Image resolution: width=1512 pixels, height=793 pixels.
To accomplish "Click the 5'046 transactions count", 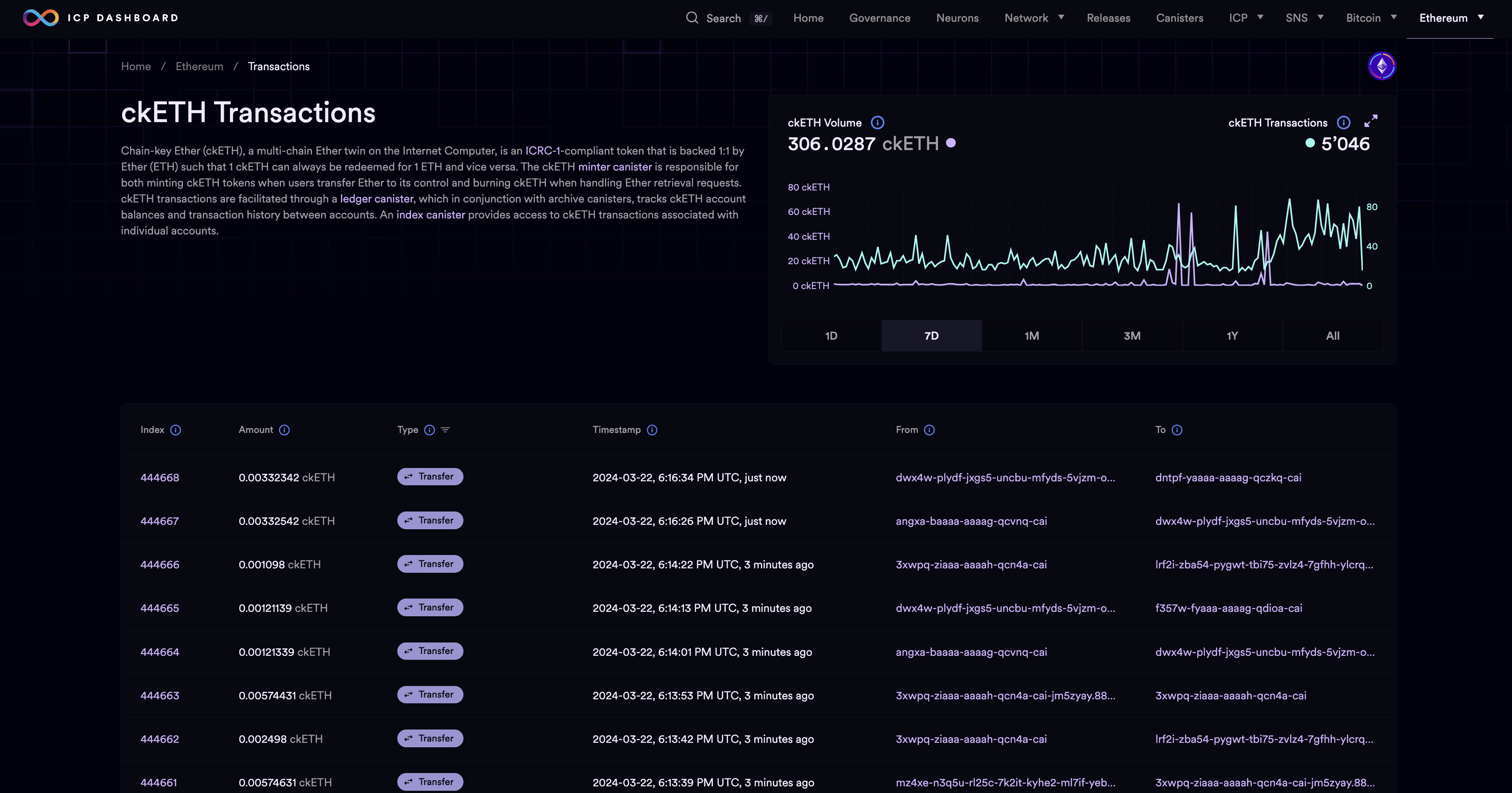I will (x=1345, y=144).
